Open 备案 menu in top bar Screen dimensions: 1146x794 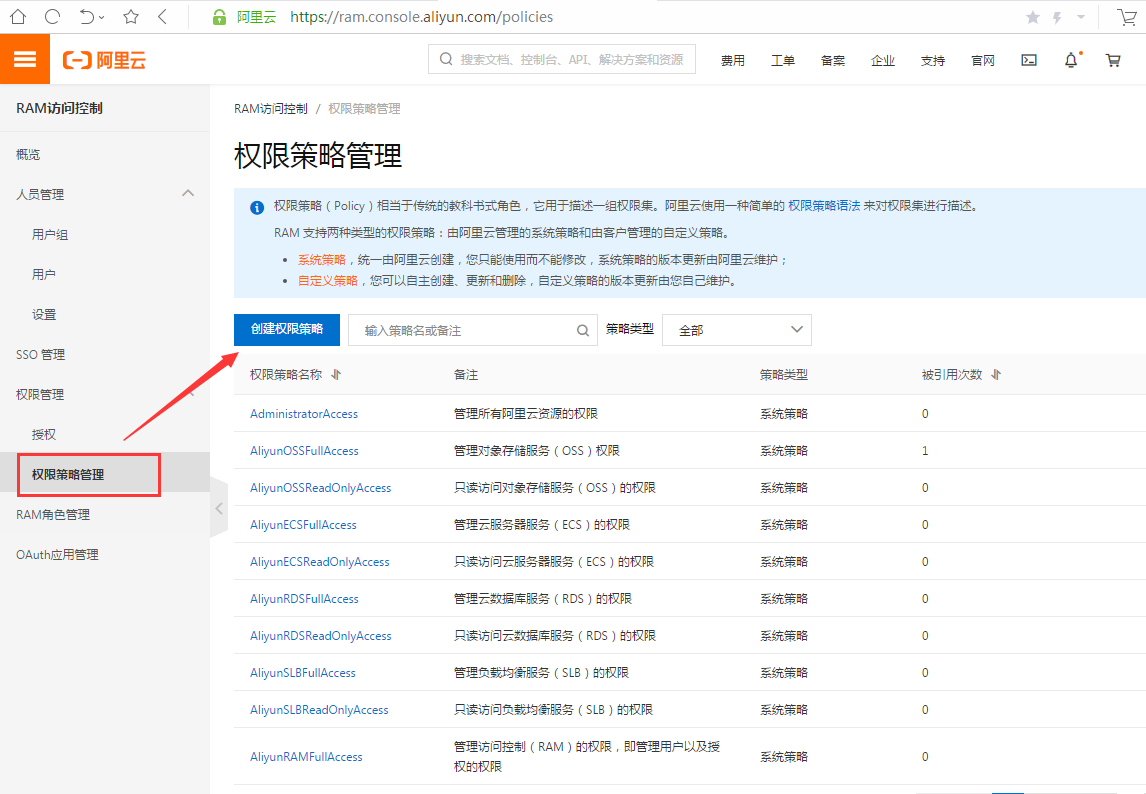coord(832,60)
